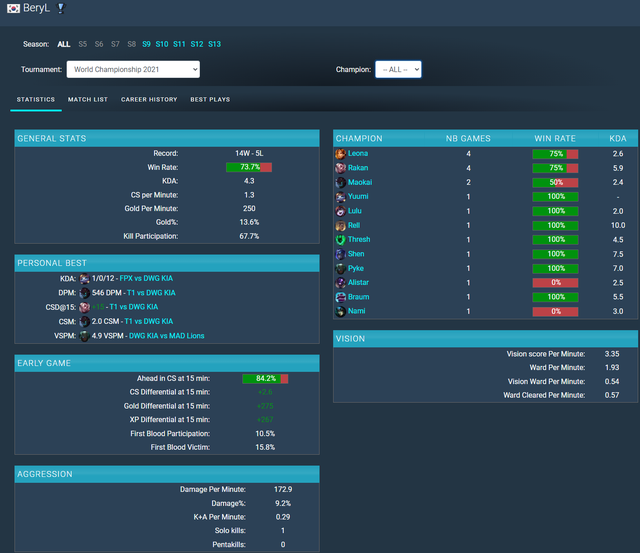Open the Champion filter dropdown
This screenshot has width=640, height=553.
398,69
